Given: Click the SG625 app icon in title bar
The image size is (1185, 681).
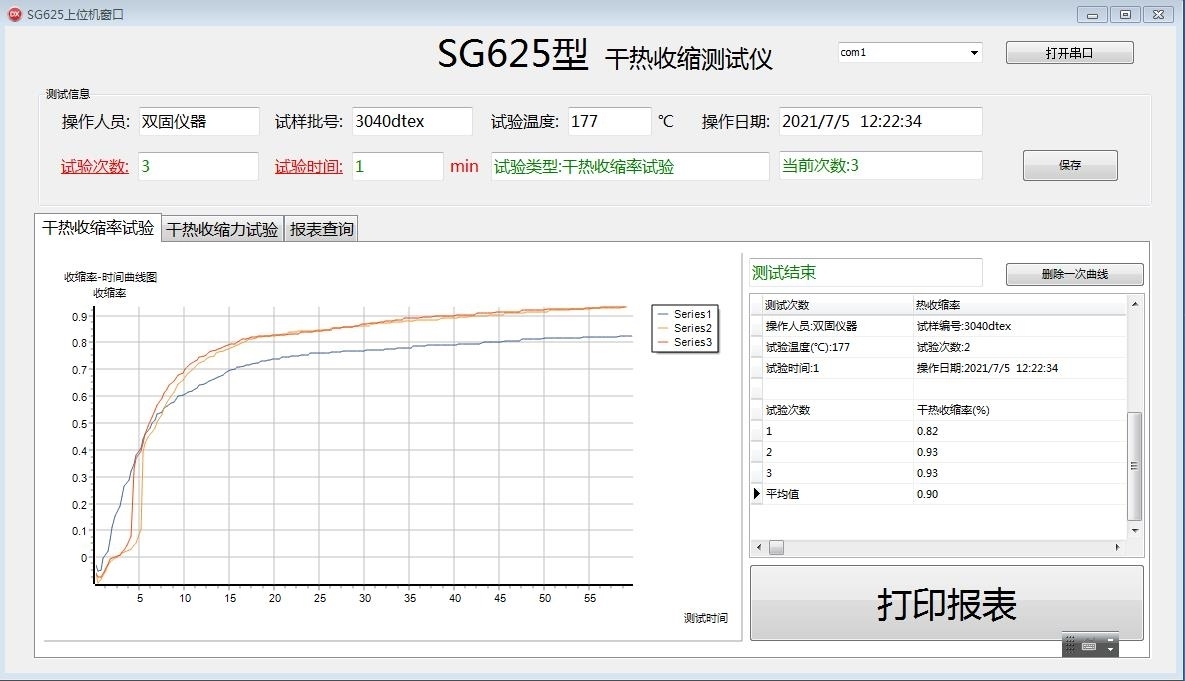Looking at the screenshot, I should coord(14,14).
